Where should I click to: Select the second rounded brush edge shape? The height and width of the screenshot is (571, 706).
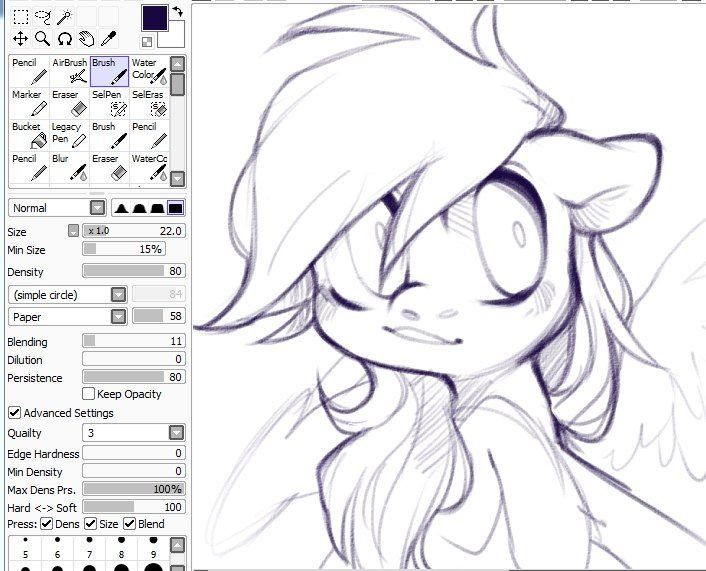[x=139, y=208]
